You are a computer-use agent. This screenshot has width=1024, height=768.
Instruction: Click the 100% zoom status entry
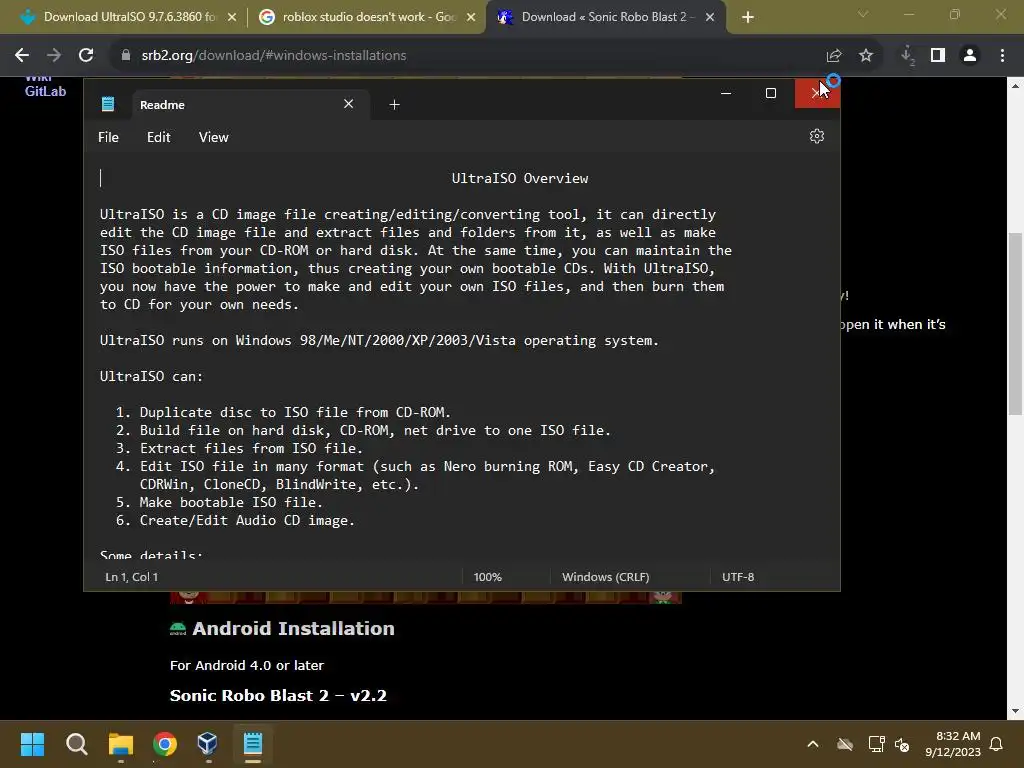click(x=487, y=577)
